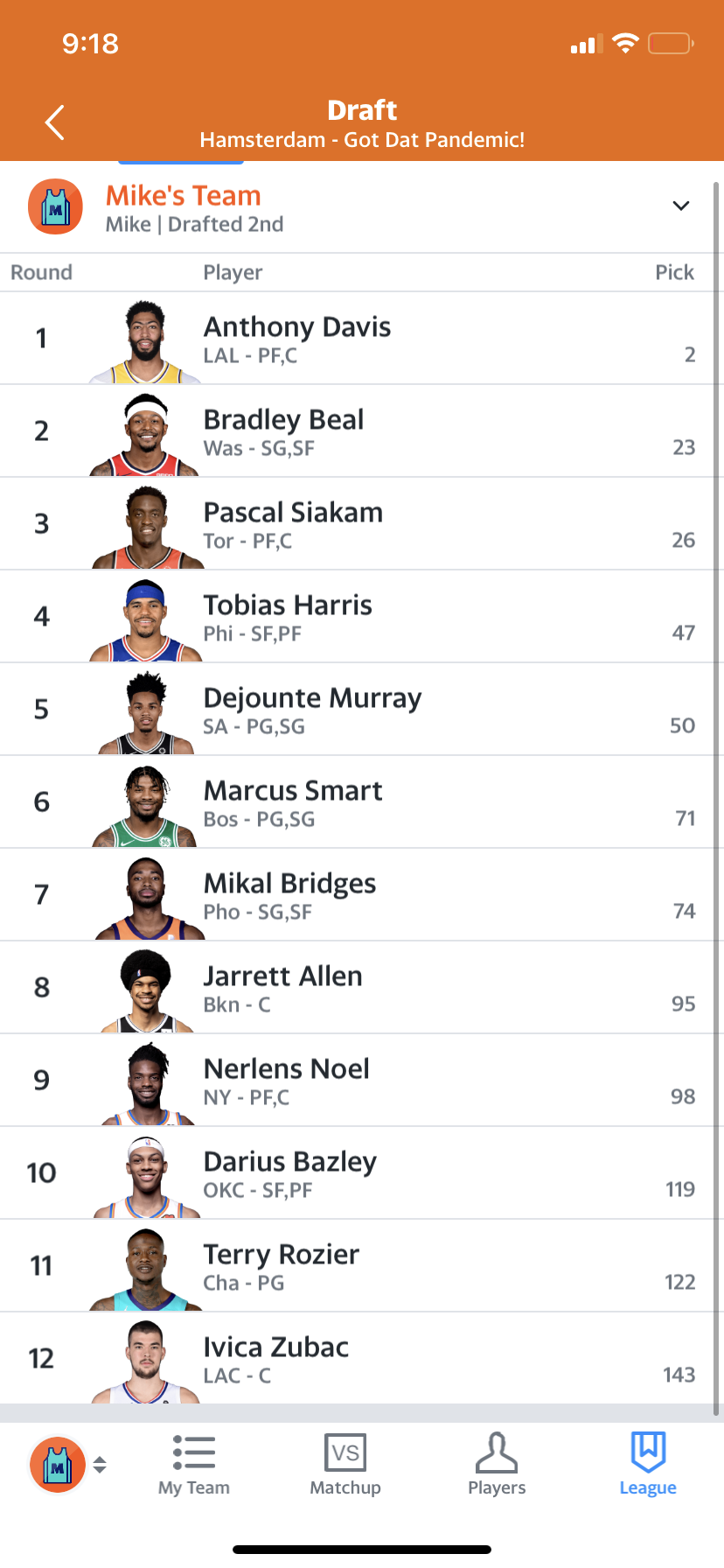
Task: Open the Matchup VS icon
Action: coord(345,1452)
